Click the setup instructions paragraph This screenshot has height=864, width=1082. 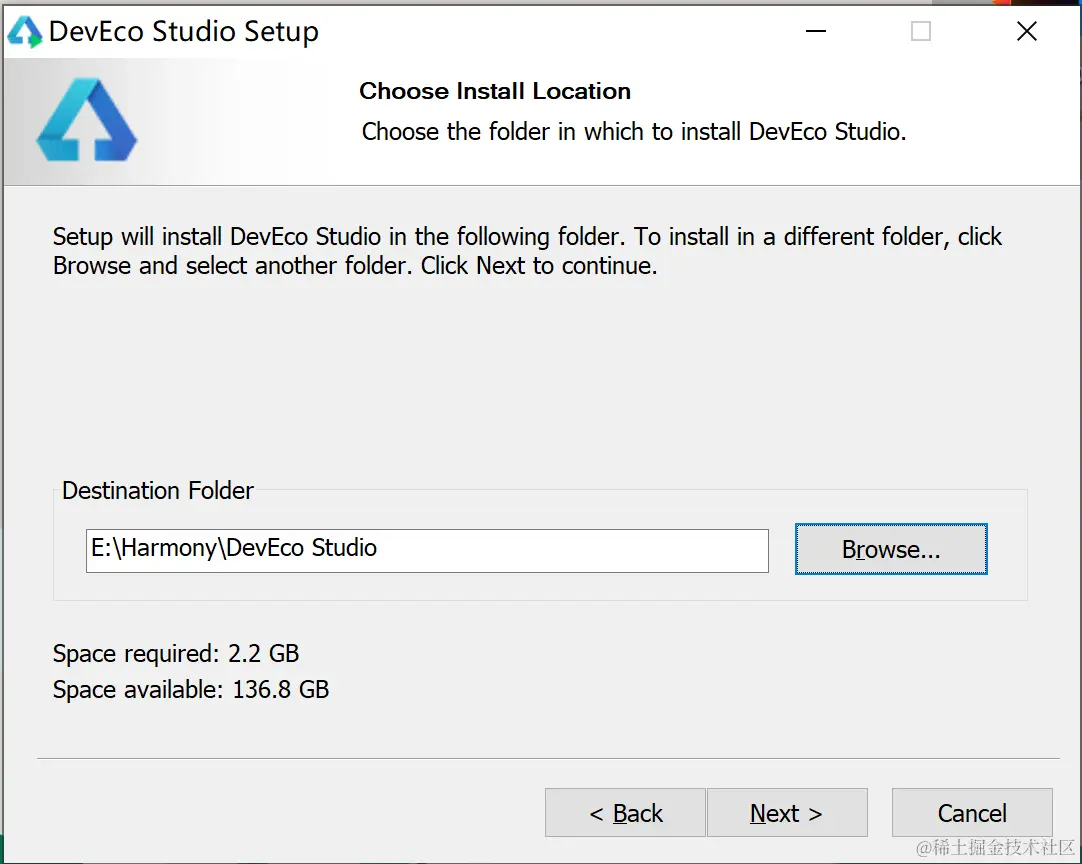click(527, 252)
